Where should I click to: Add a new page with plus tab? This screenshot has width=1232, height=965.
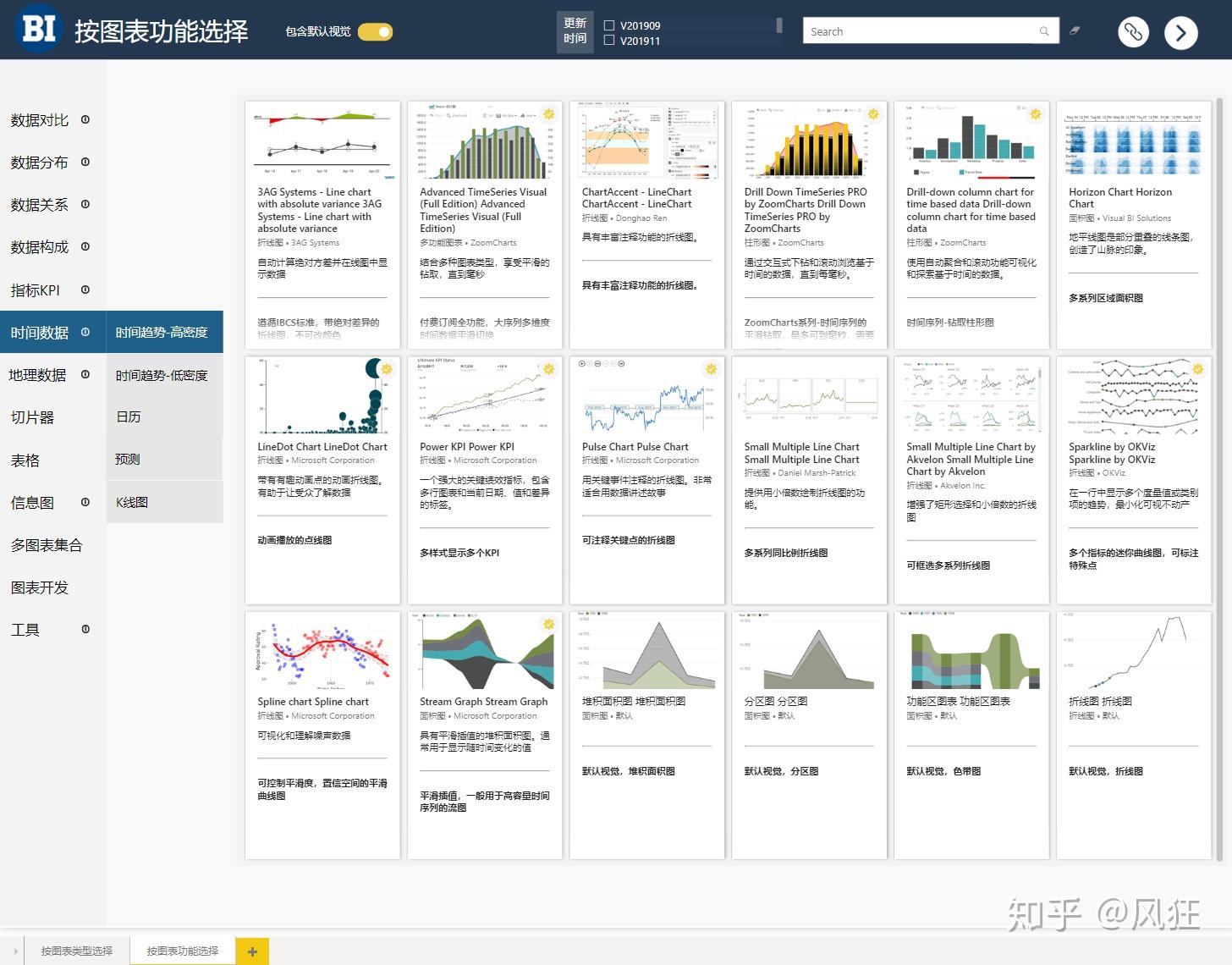252,951
